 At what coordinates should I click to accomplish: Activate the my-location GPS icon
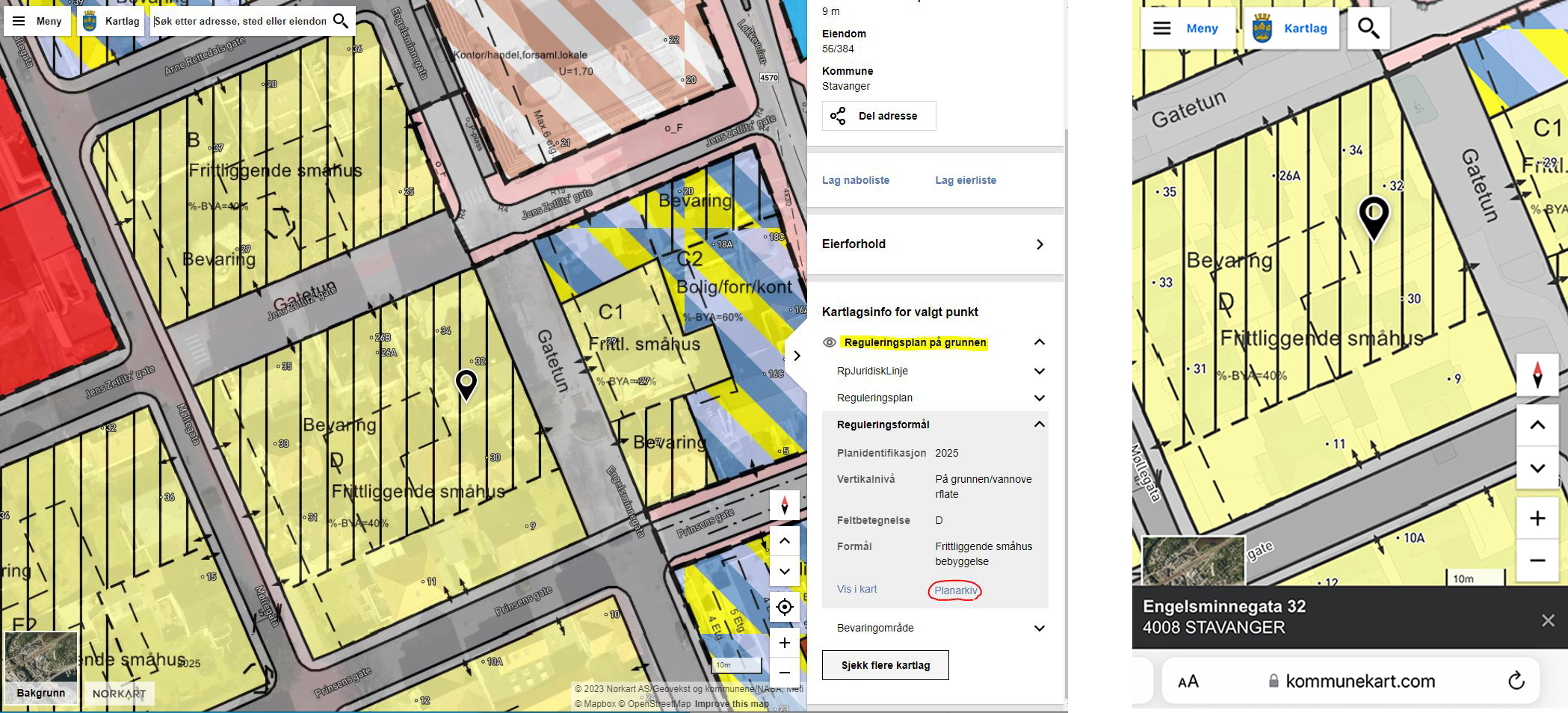pyautogui.click(x=783, y=607)
